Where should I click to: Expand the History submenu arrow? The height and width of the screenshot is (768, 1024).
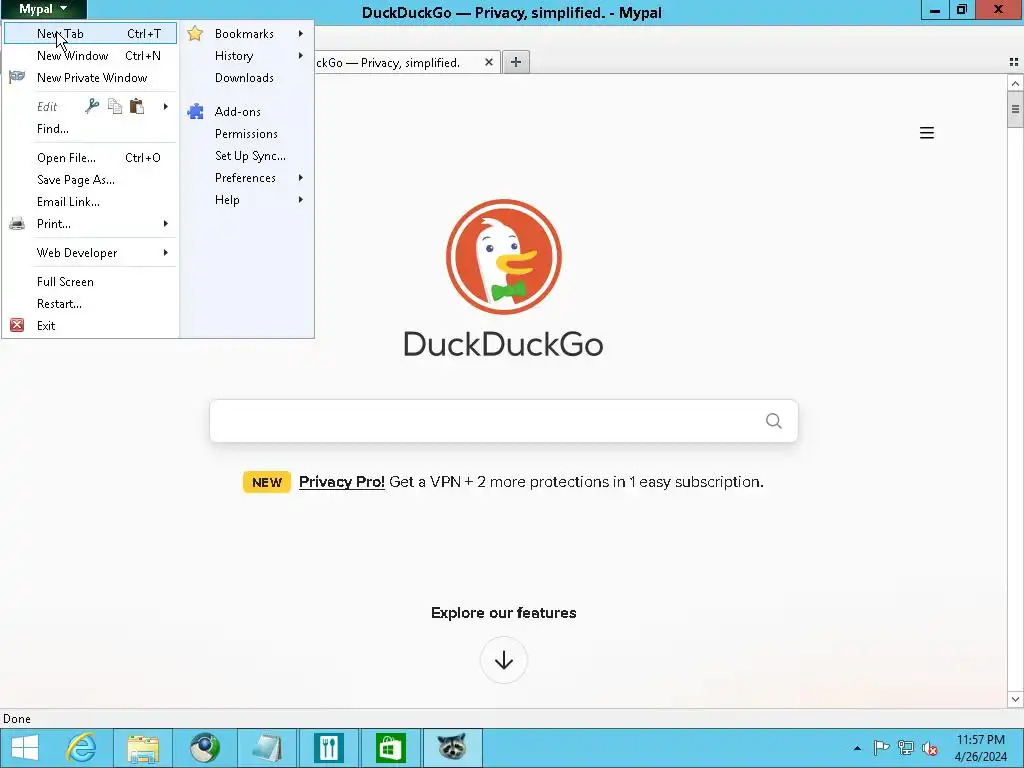point(300,56)
